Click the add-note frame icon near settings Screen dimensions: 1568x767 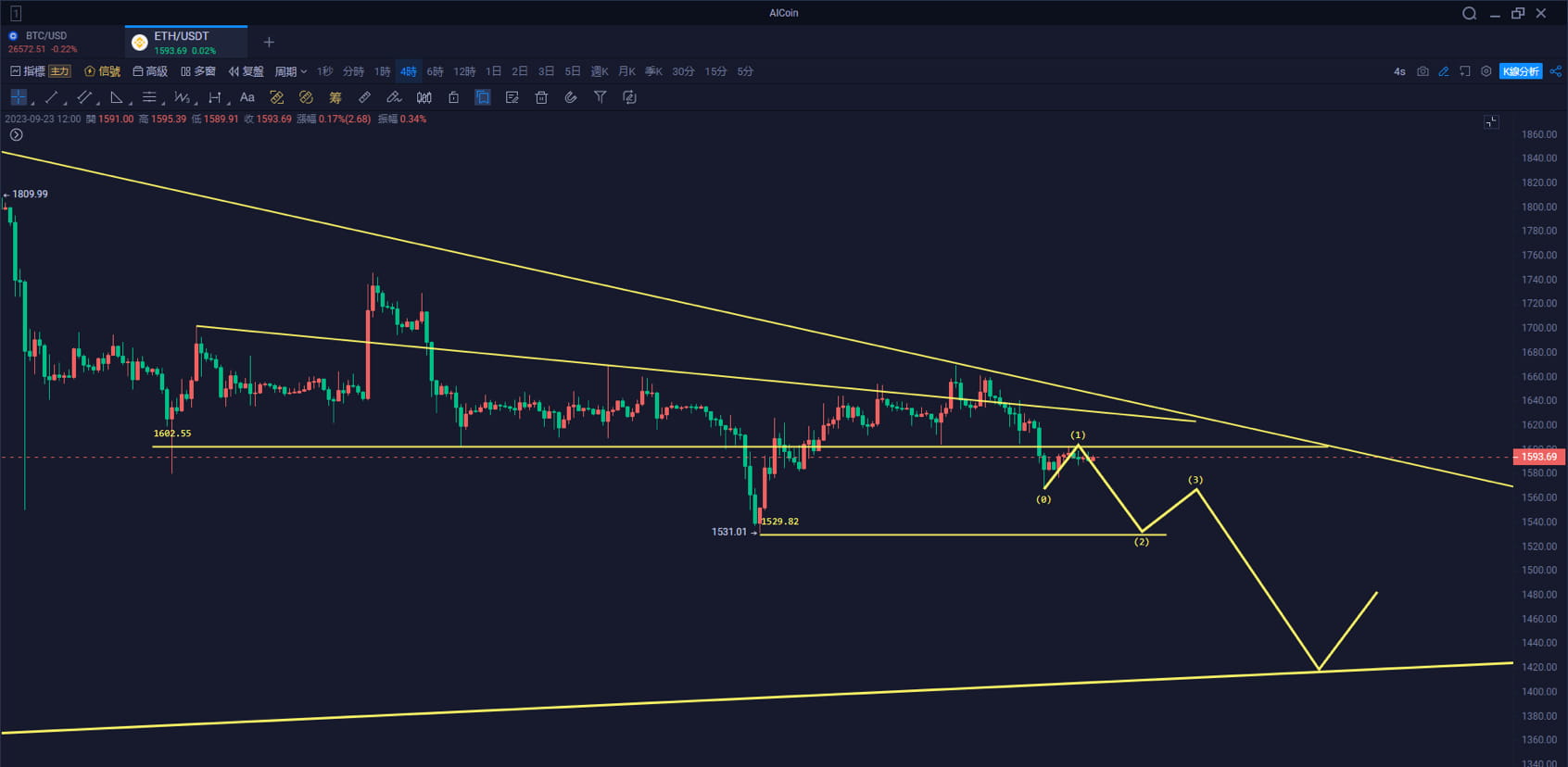point(1465,71)
